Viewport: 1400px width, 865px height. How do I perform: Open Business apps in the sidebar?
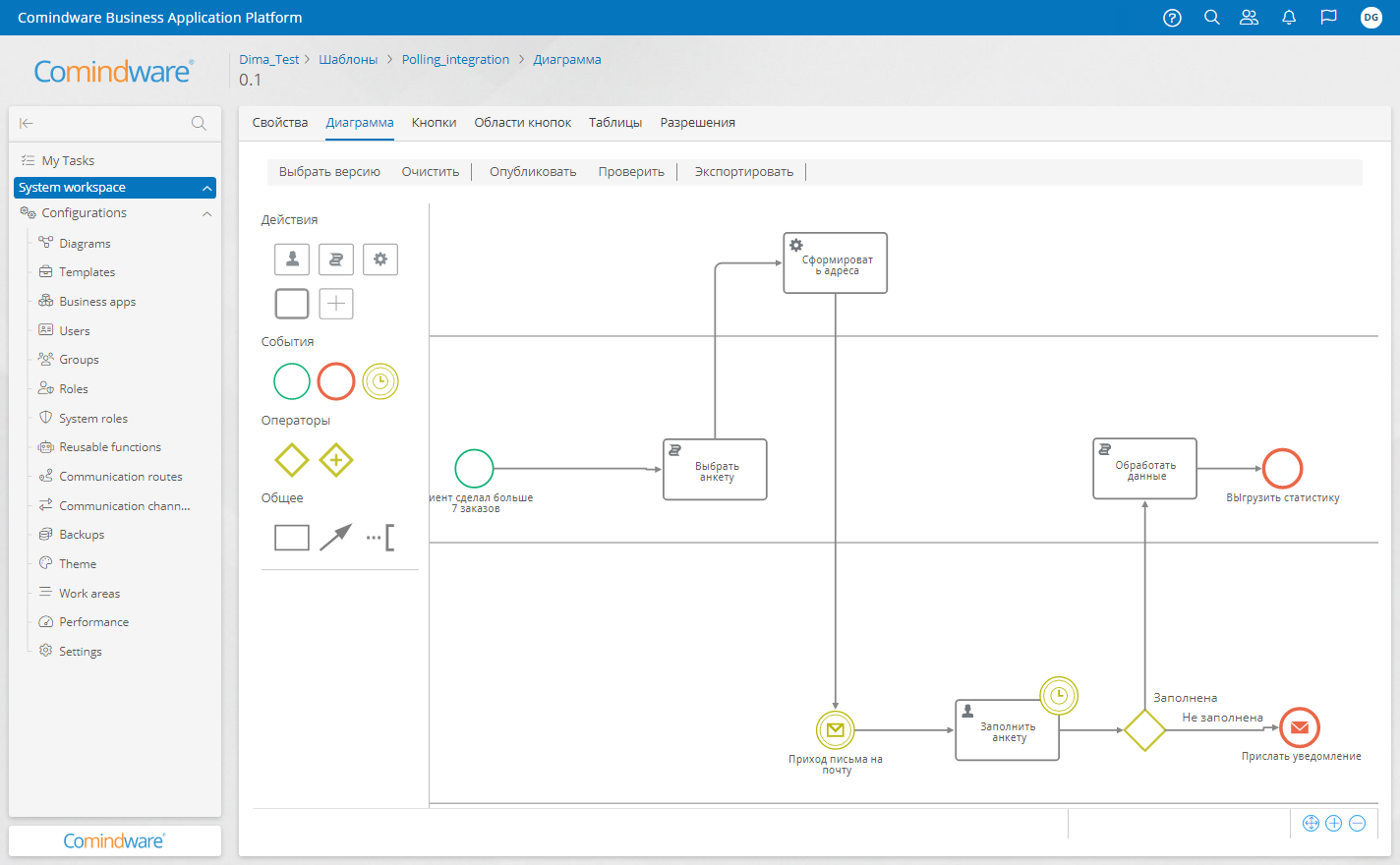click(97, 302)
